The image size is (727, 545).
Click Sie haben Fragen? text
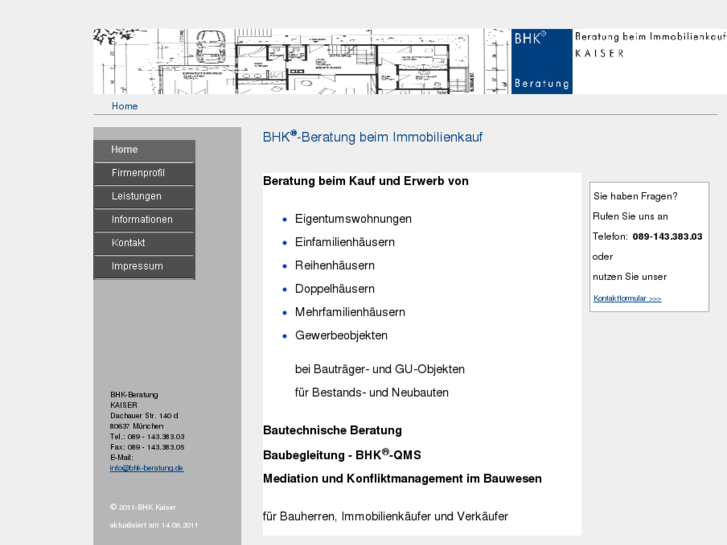[x=635, y=196]
